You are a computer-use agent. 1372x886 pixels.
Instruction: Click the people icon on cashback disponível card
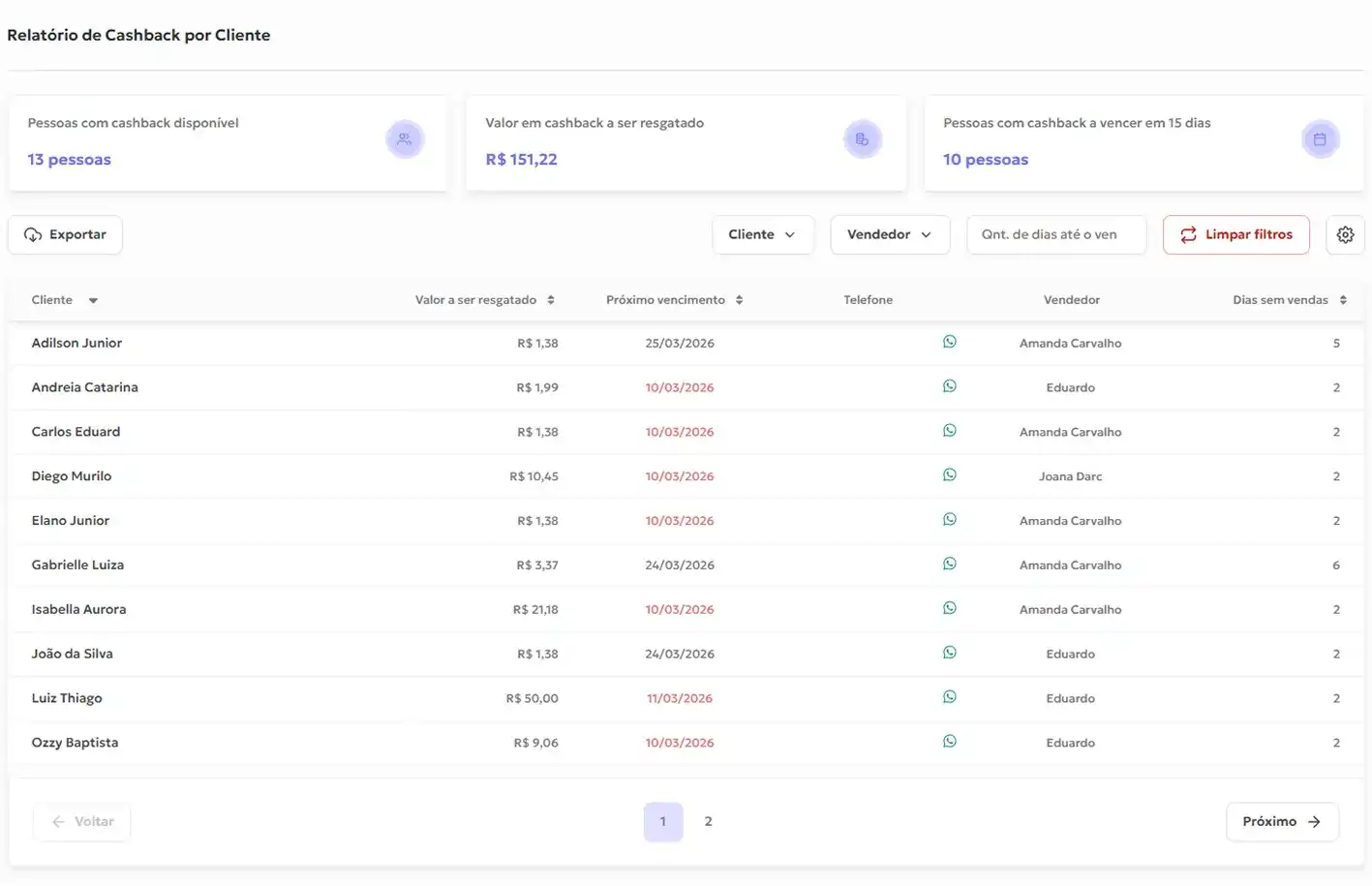[x=405, y=138]
